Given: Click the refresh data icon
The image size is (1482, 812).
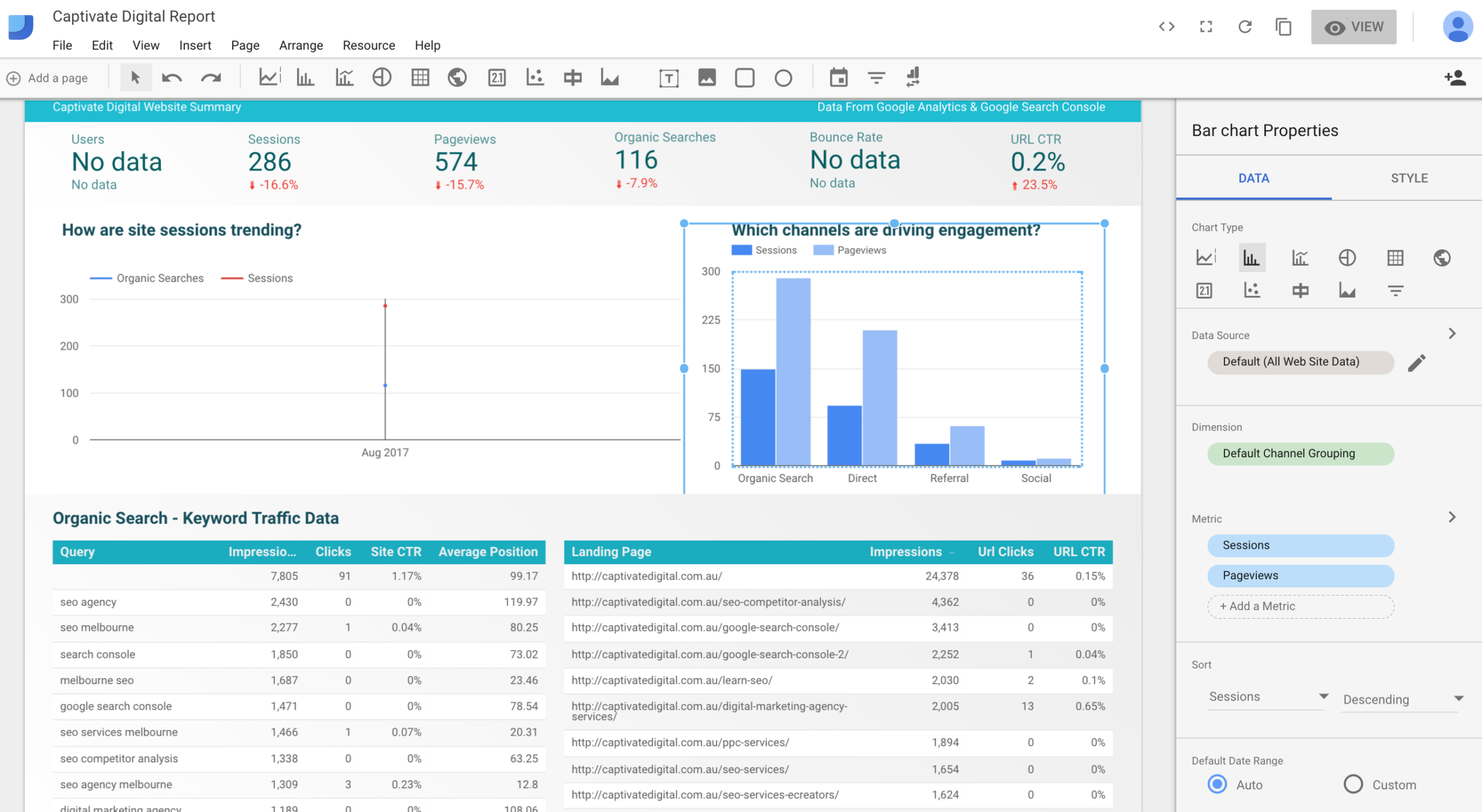Looking at the screenshot, I should pos(1245,27).
